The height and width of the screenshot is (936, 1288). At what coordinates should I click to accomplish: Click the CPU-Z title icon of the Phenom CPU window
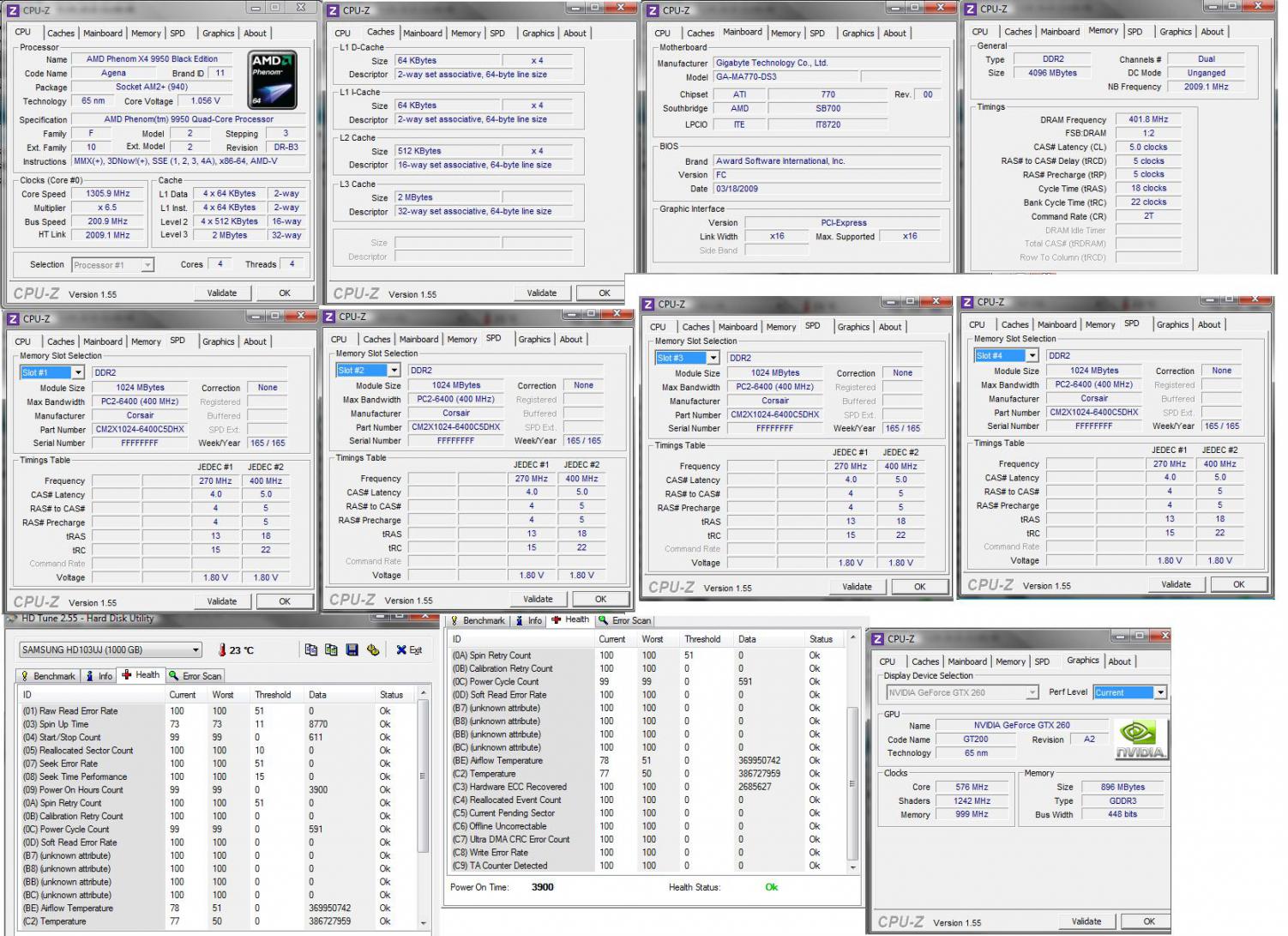pos(13,10)
